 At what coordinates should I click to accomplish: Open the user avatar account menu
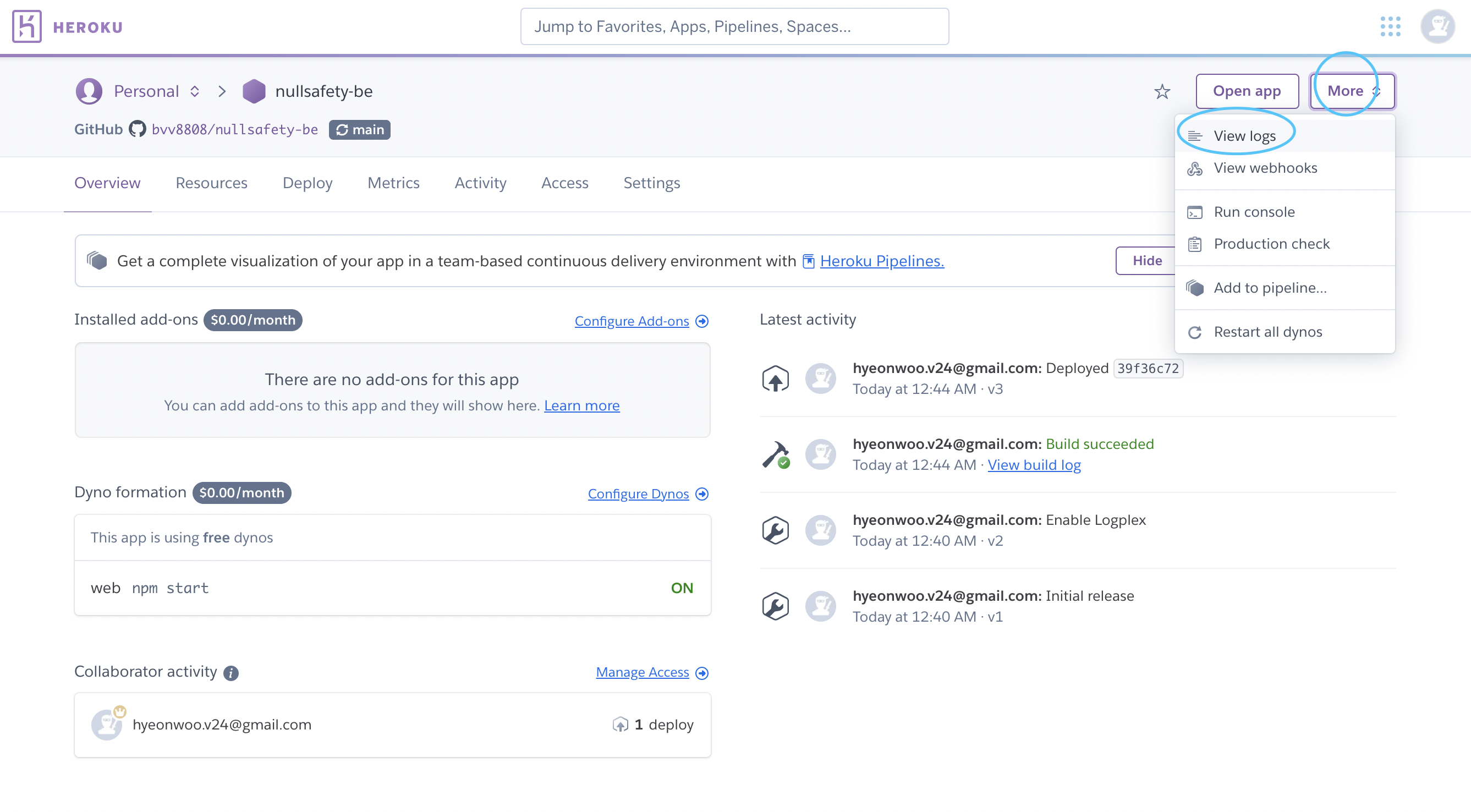(1437, 26)
